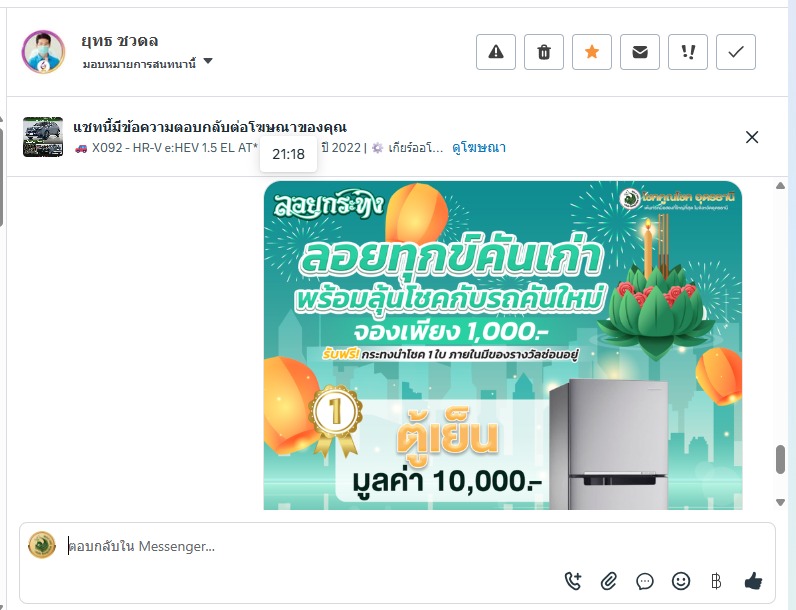Open the Loy Krathong promotion image
The height and width of the screenshot is (610, 796).
(503, 345)
